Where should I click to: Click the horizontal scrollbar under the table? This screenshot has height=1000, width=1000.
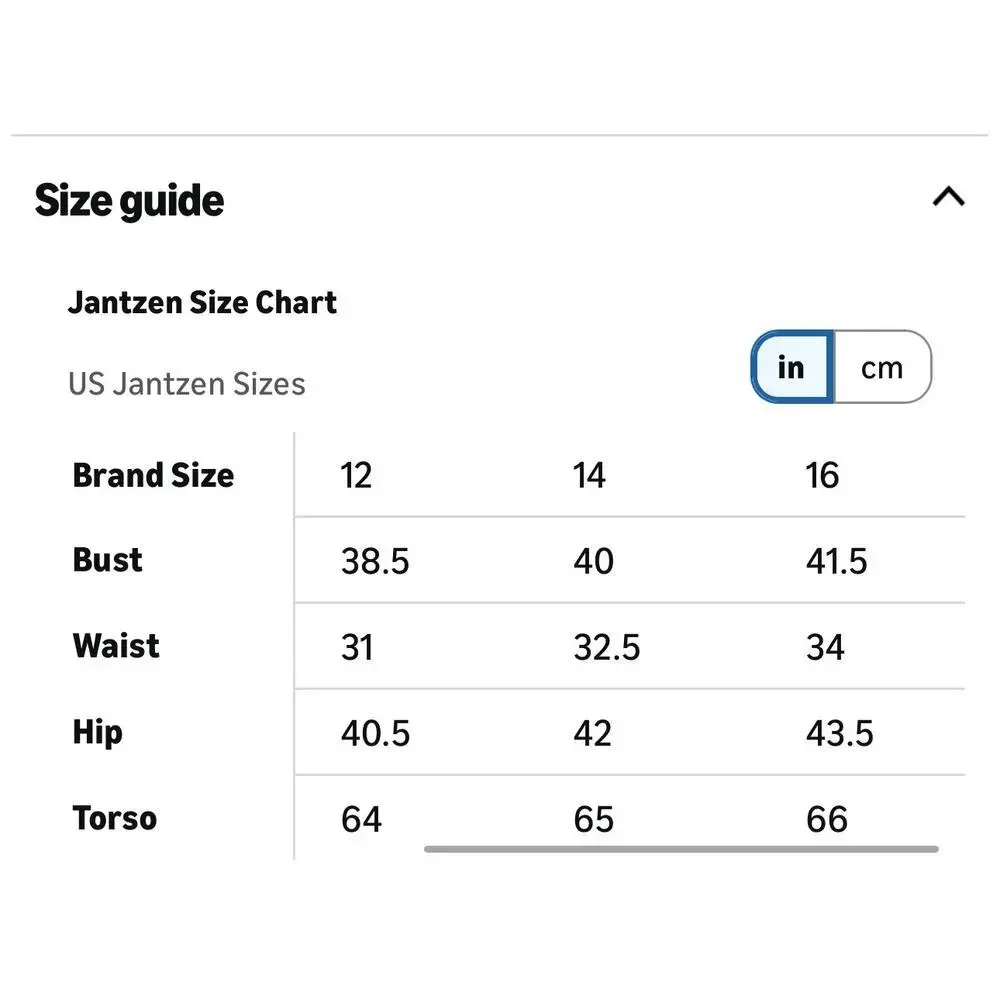[680, 849]
